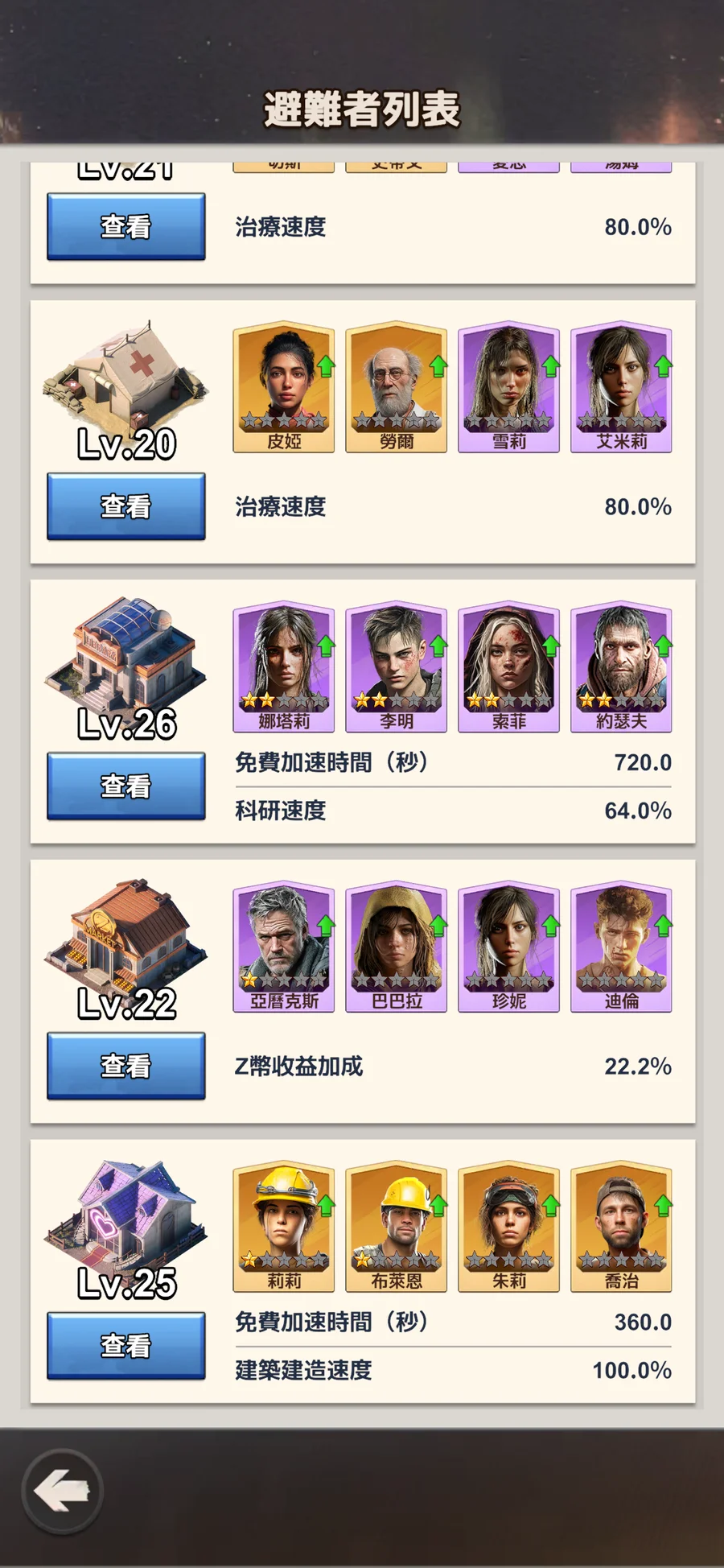Select survivor card 勞爾
Image resolution: width=724 pixels, height=1568 pixels.
396,387
